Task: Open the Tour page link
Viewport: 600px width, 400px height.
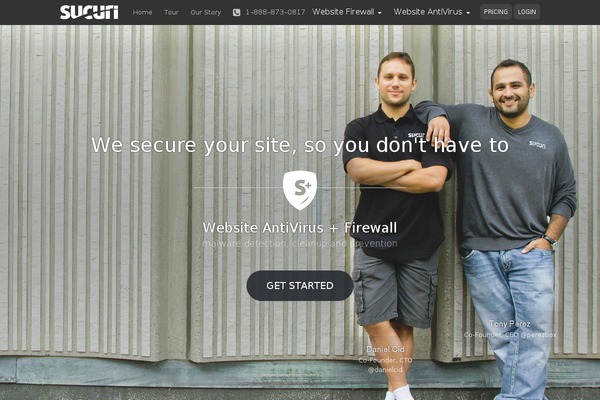Action: (x=171, y=12)
